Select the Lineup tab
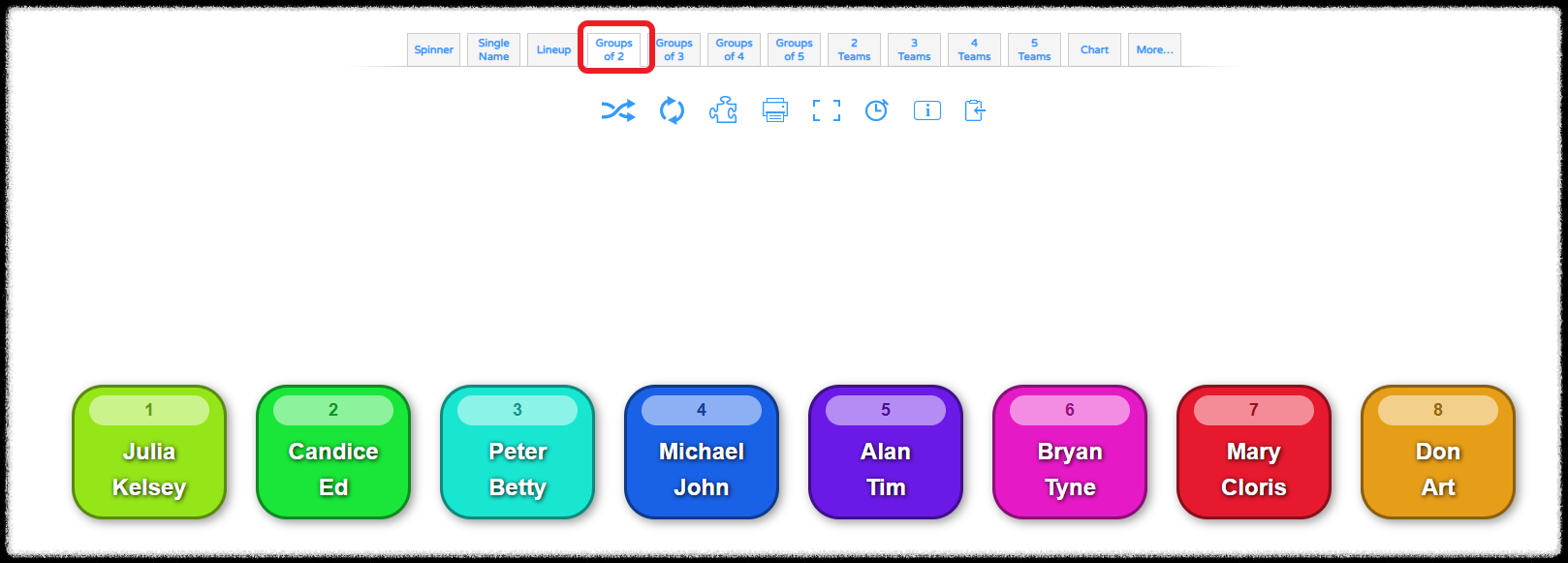The width and height of the screenshot is (1568, 563). [x=553, y=49]
